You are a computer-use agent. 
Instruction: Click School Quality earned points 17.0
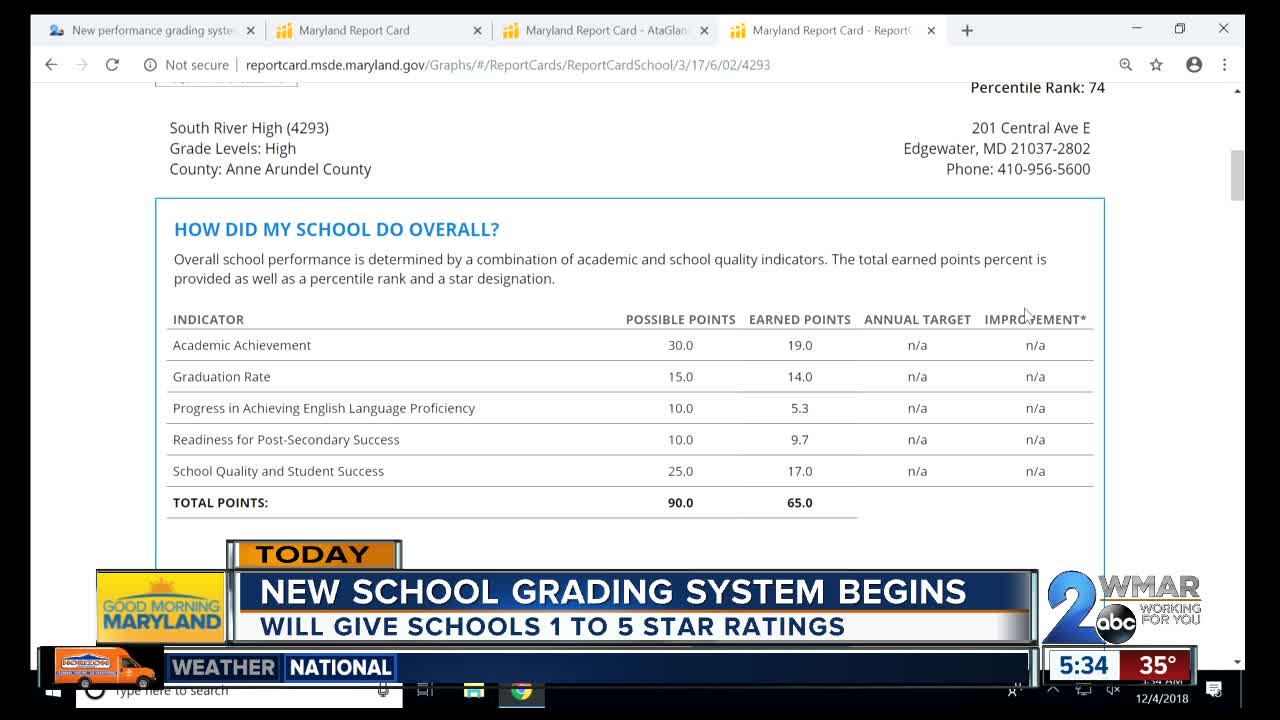coord(800,471)
